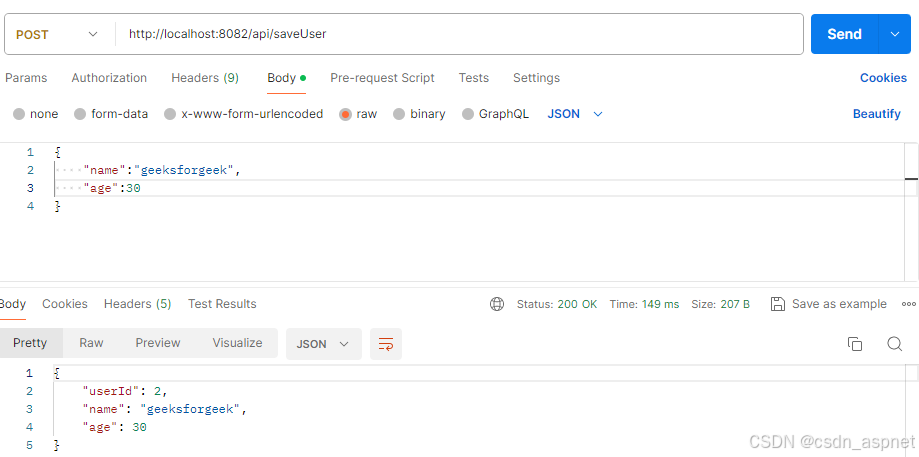This screenshot has height=457, width=919.
Task: Open the Pre-request Script tab
Action: click(382, 78)
